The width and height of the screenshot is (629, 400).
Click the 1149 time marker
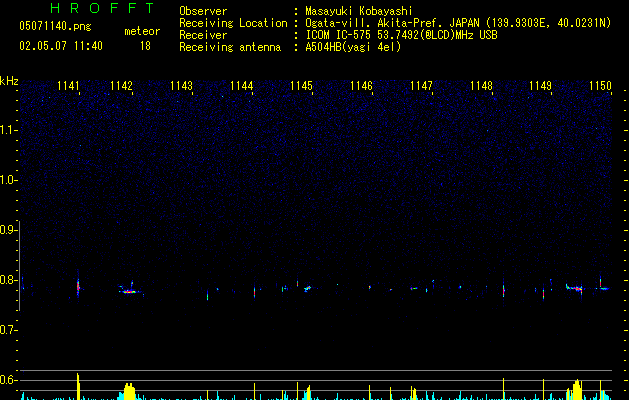tap(540, 86)
